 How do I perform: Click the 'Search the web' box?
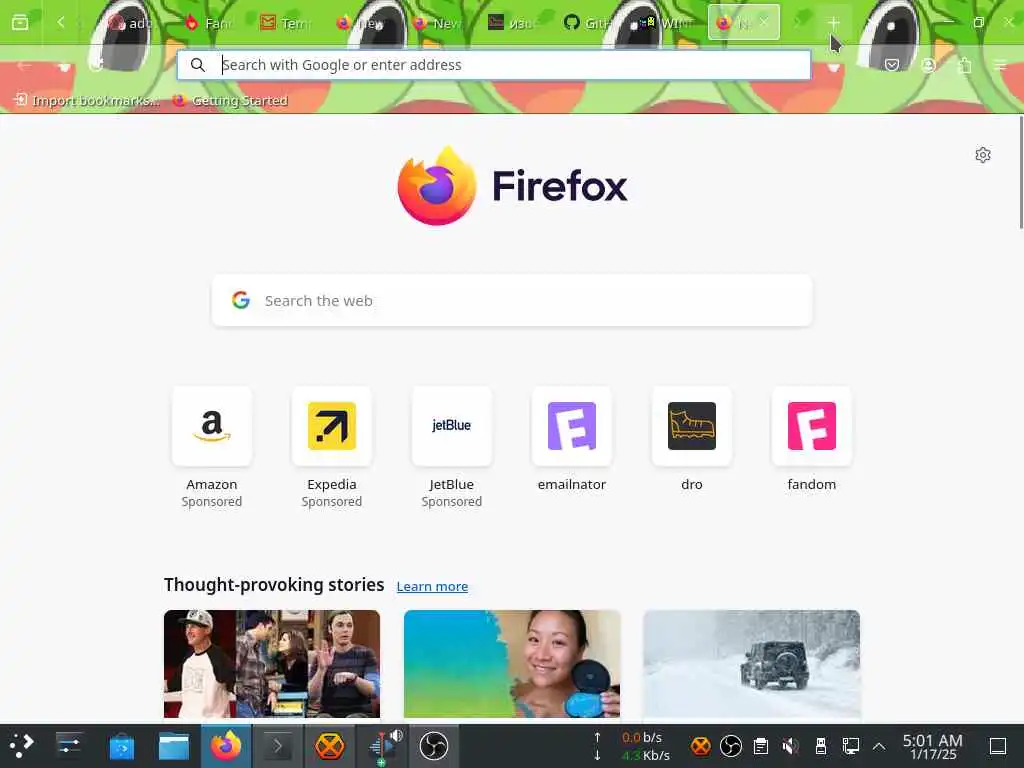(512, 300)
